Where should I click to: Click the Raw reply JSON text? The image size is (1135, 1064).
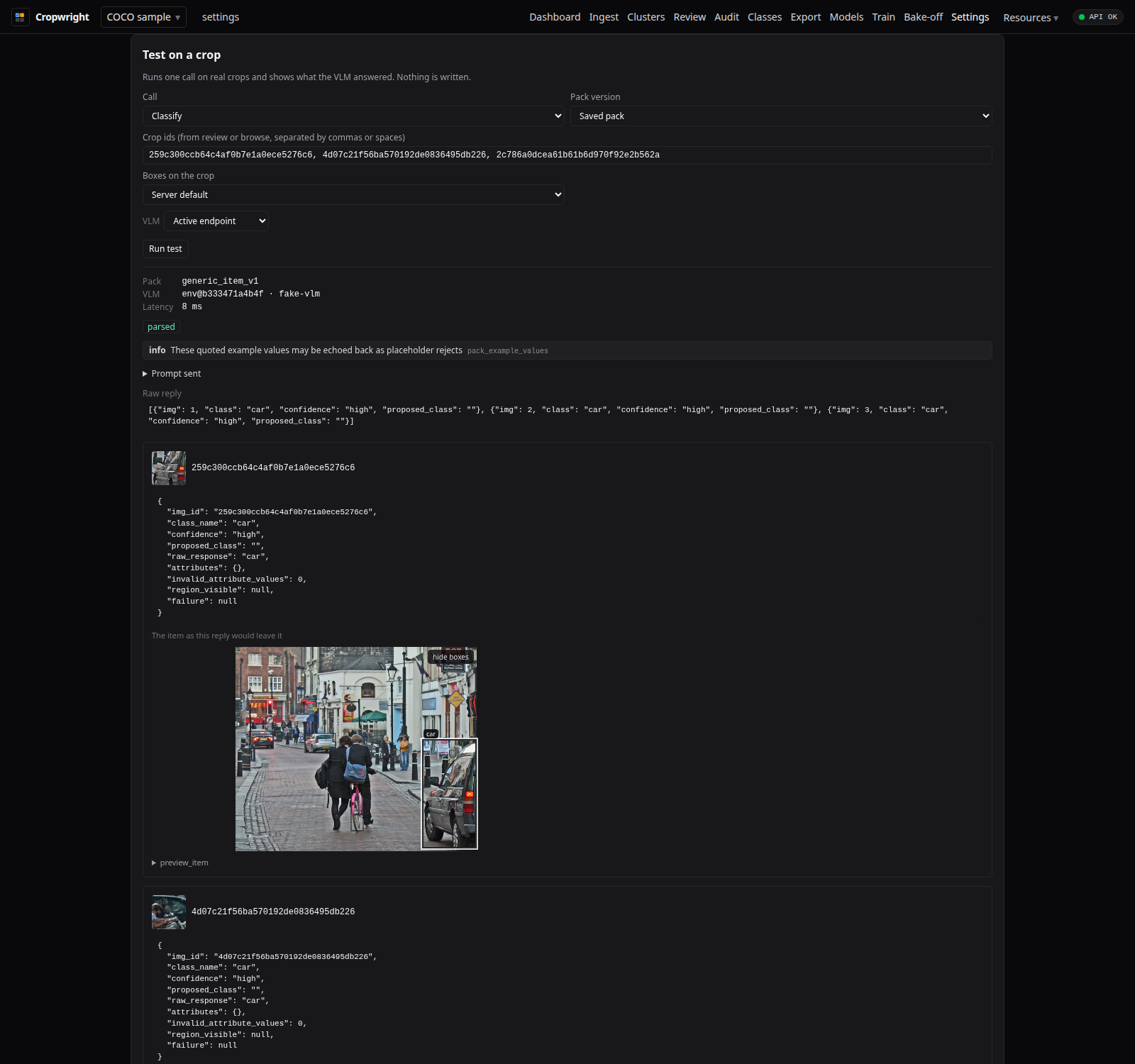tap(548, 416)
